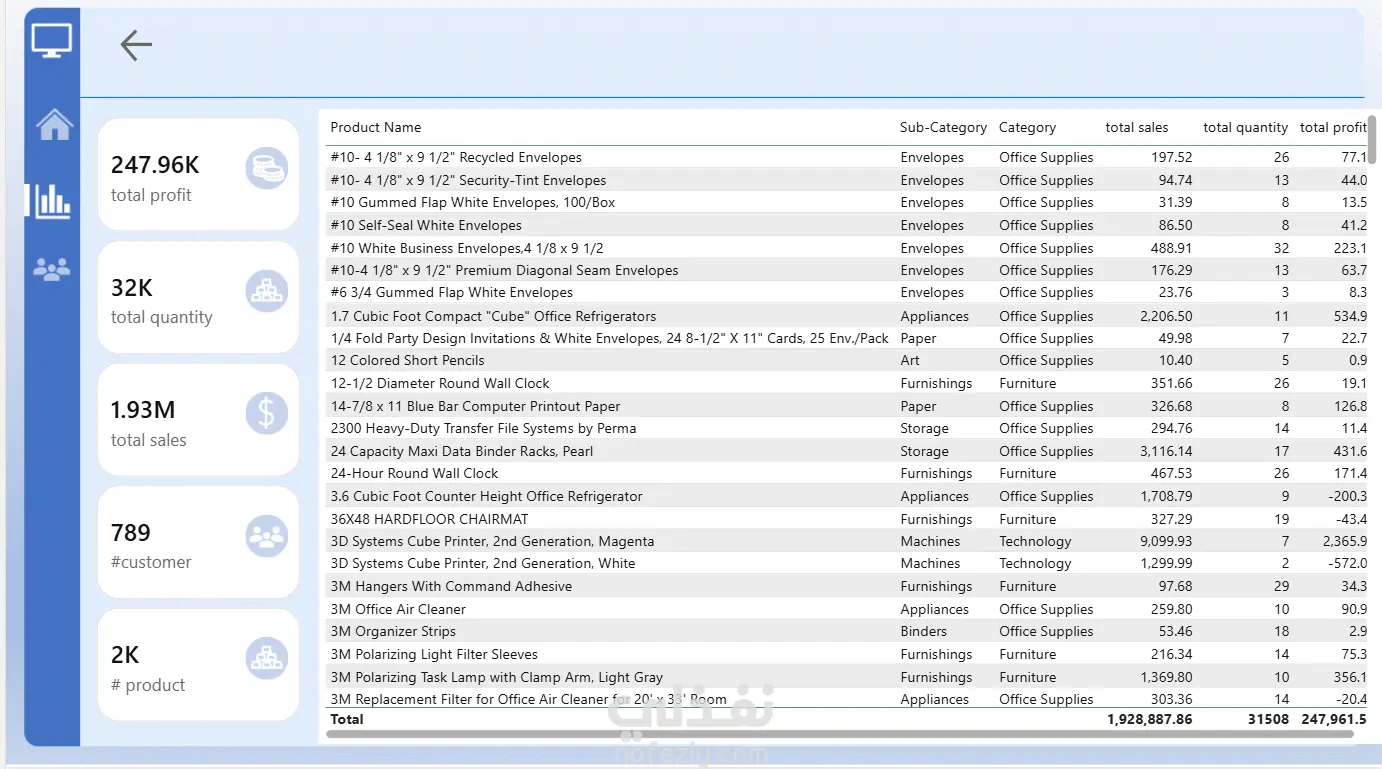The height and width of the screenshot is (769, 1382).
Task: Select '3M Hangers With Command Adhesive' product
Action: click(848, 586)
